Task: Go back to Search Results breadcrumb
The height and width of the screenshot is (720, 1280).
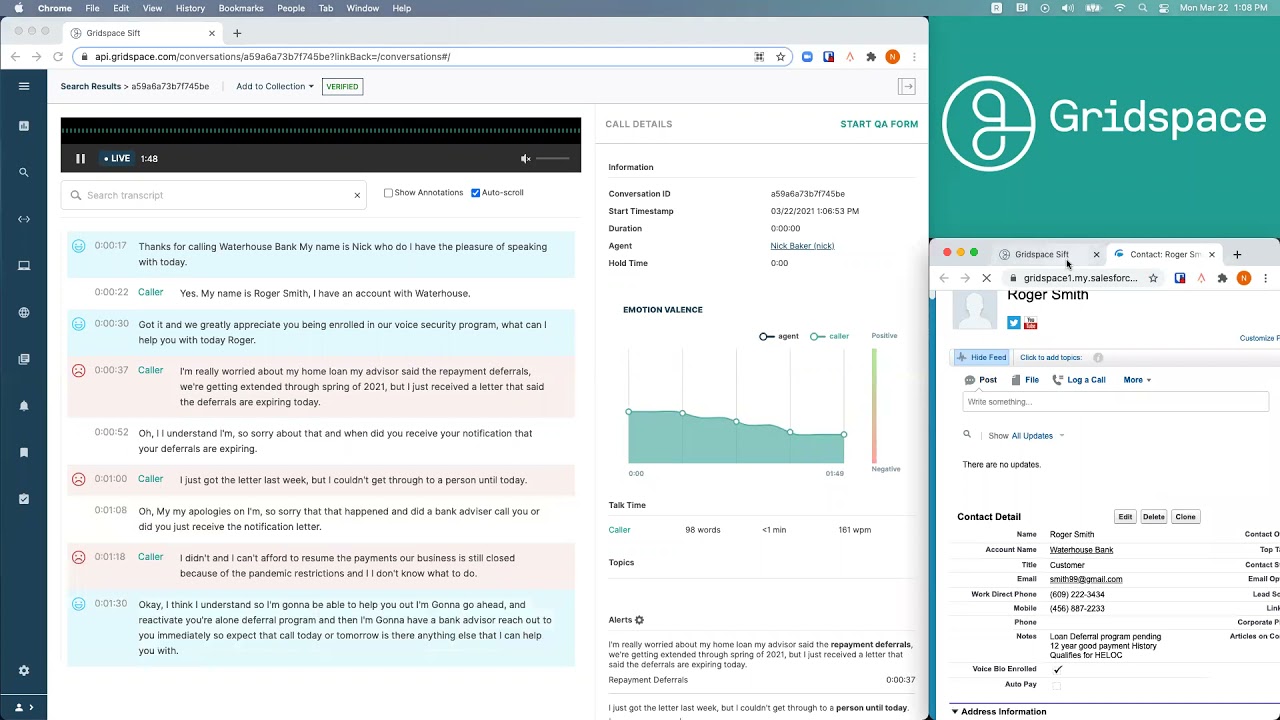Action: point(91,87)
